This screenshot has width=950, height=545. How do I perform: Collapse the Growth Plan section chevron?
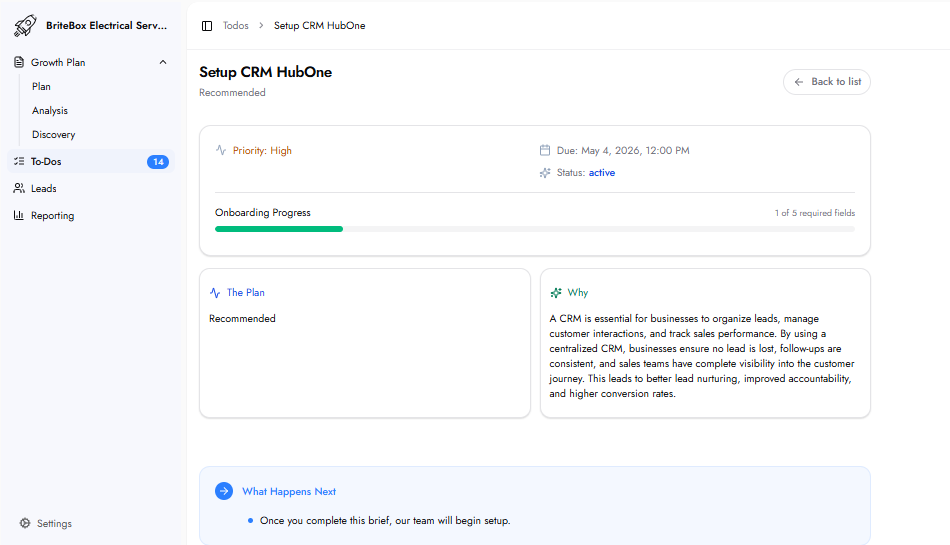pos(163,62)
